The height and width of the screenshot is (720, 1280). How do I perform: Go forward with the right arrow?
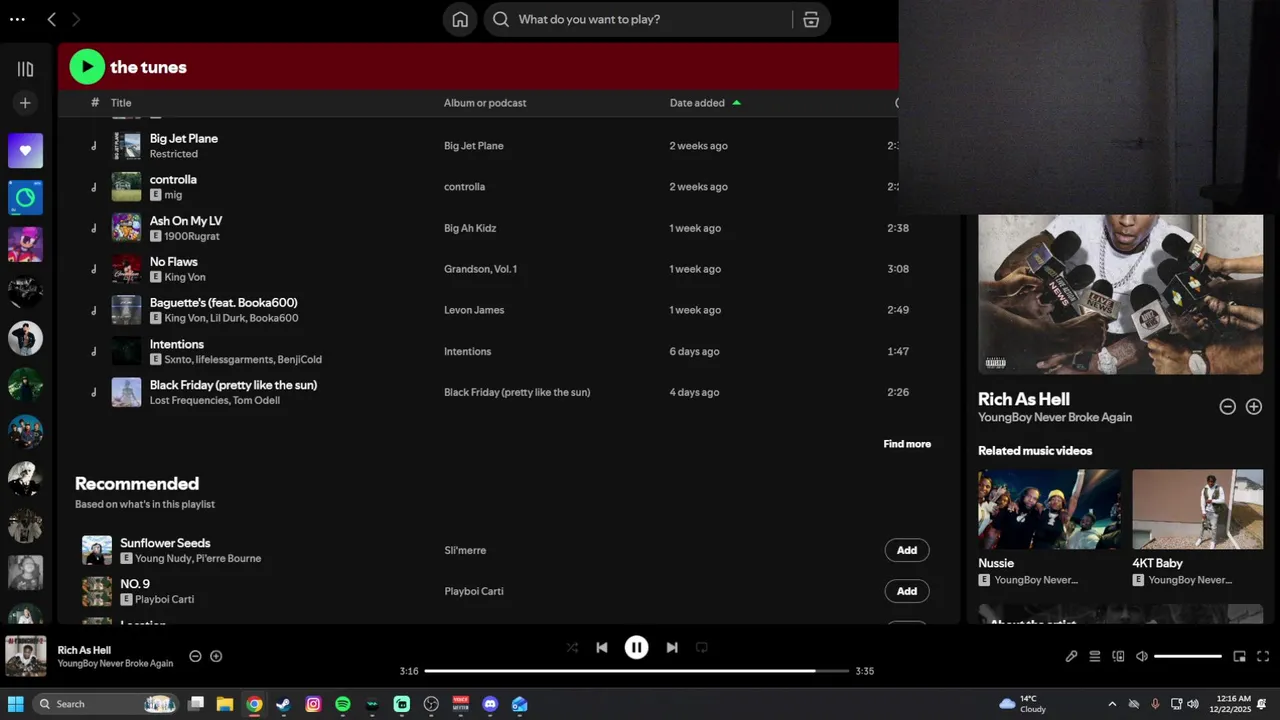tap(76, 19)
